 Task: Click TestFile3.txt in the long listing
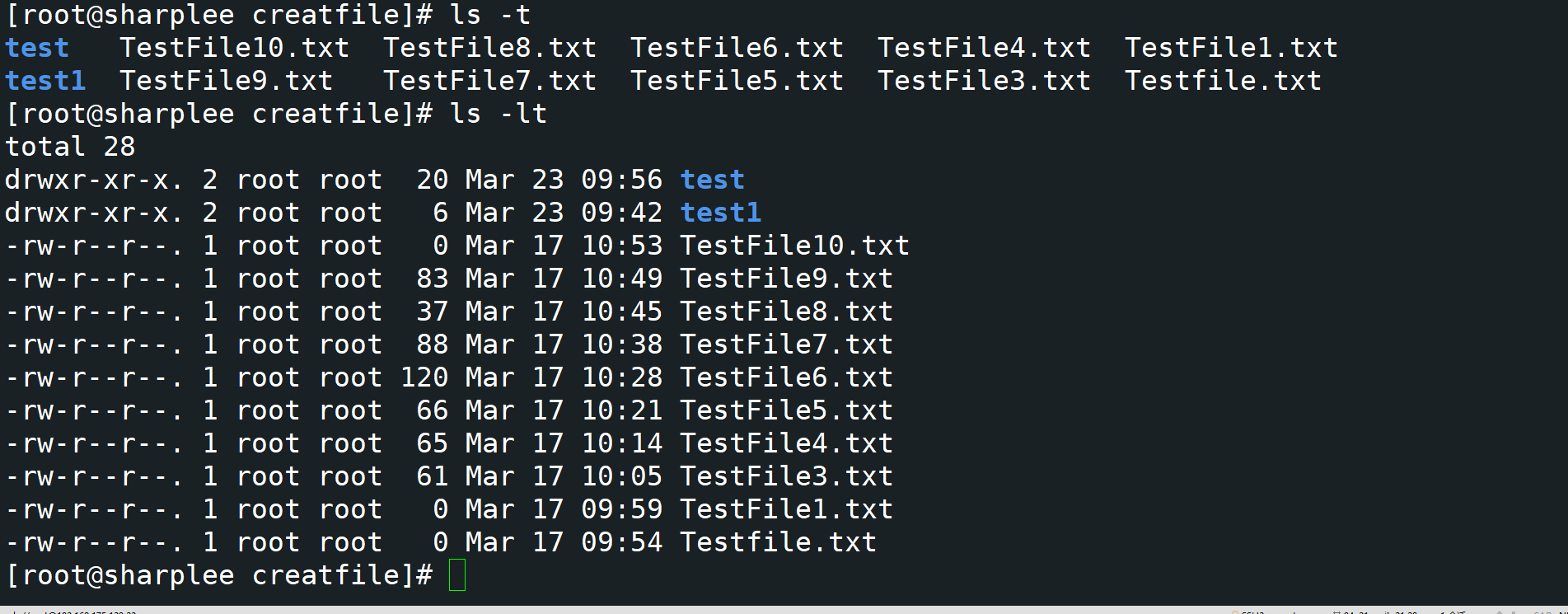pos(786,476)
